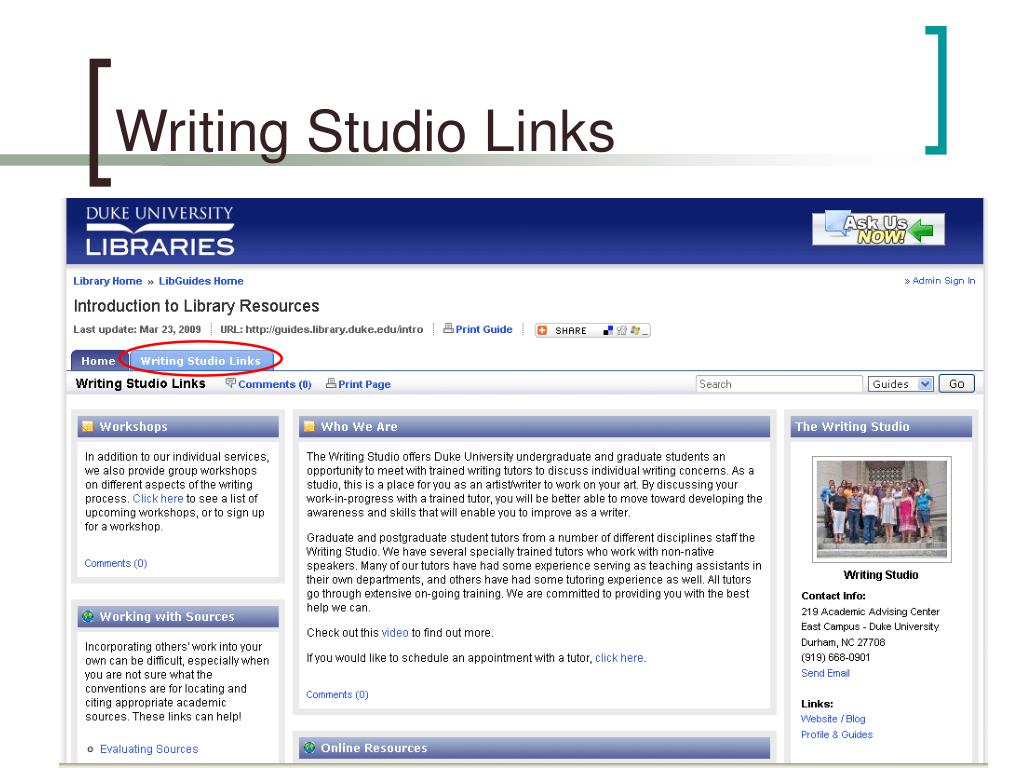The width and height of the screenshot is (1024, 768).
Task: Select the Writing Studio Links tab
Action: tap(200, 360)
